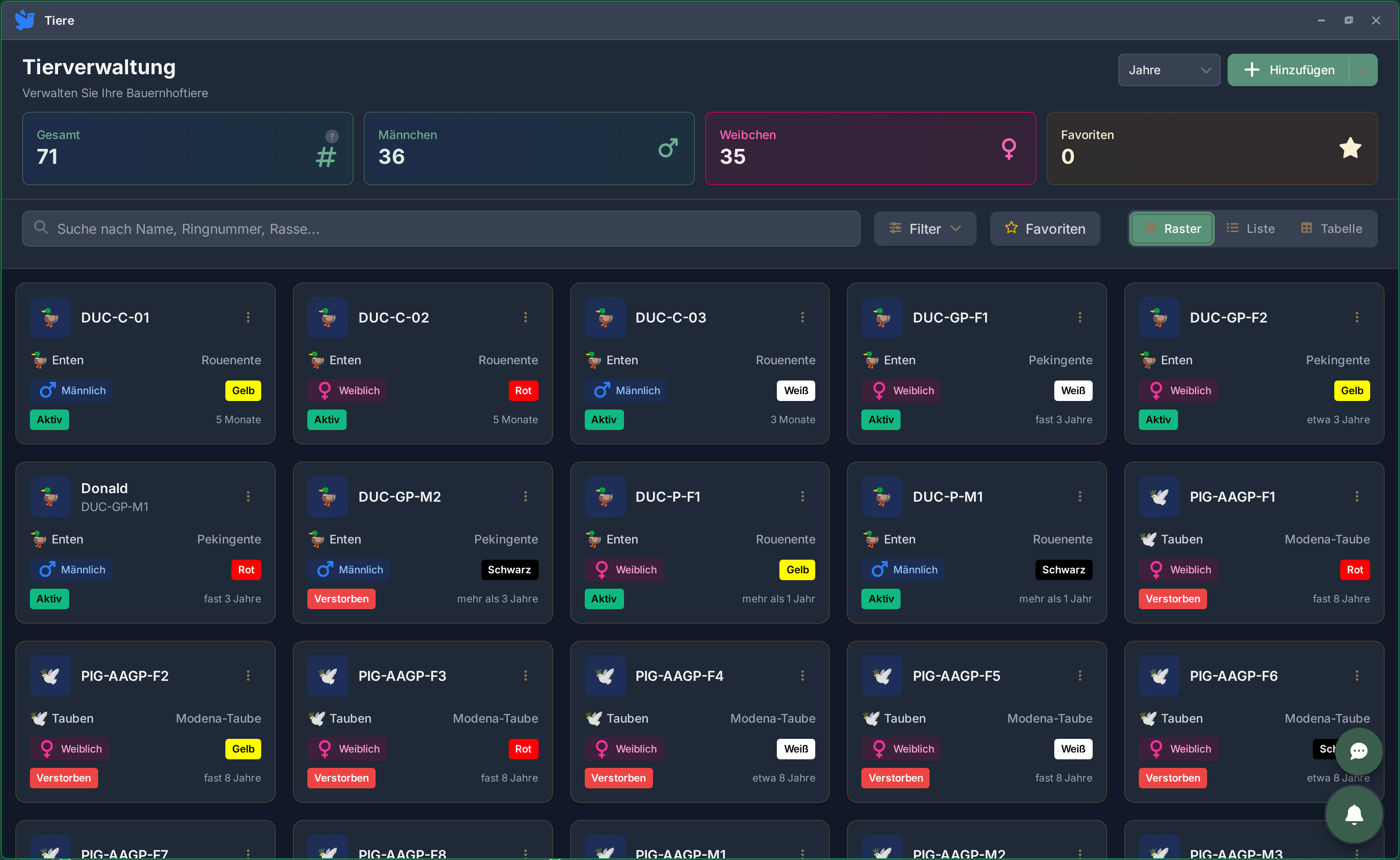Open three-dot menu on PIG-AAGP-F1 card
This screenshot has height=860, width=1400.
[x=1357, y=497]
